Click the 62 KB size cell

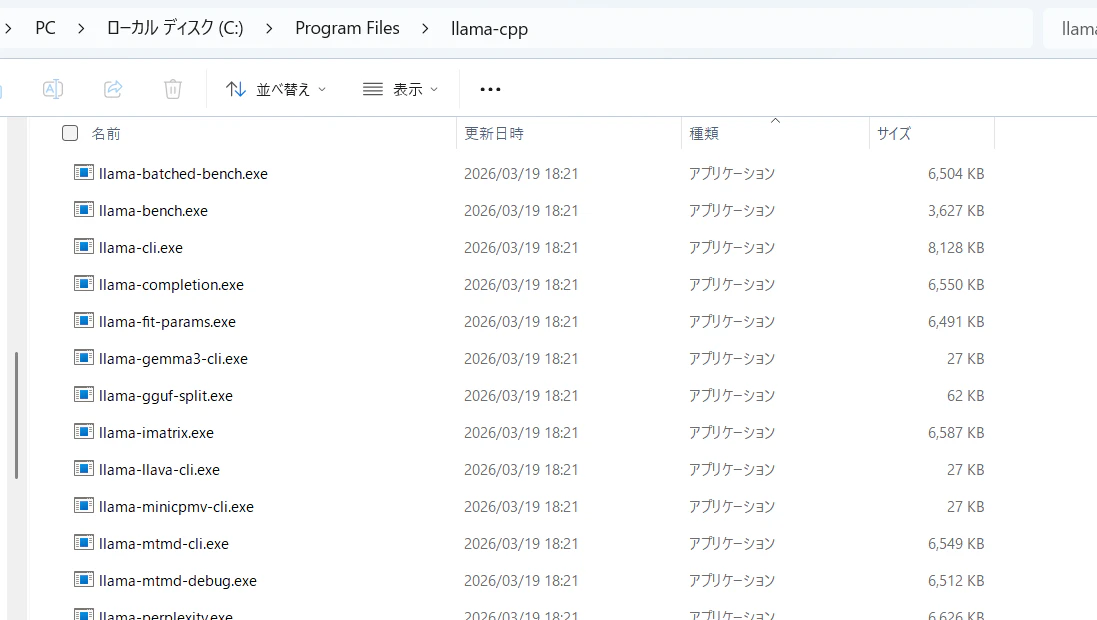tap(965, 396)
